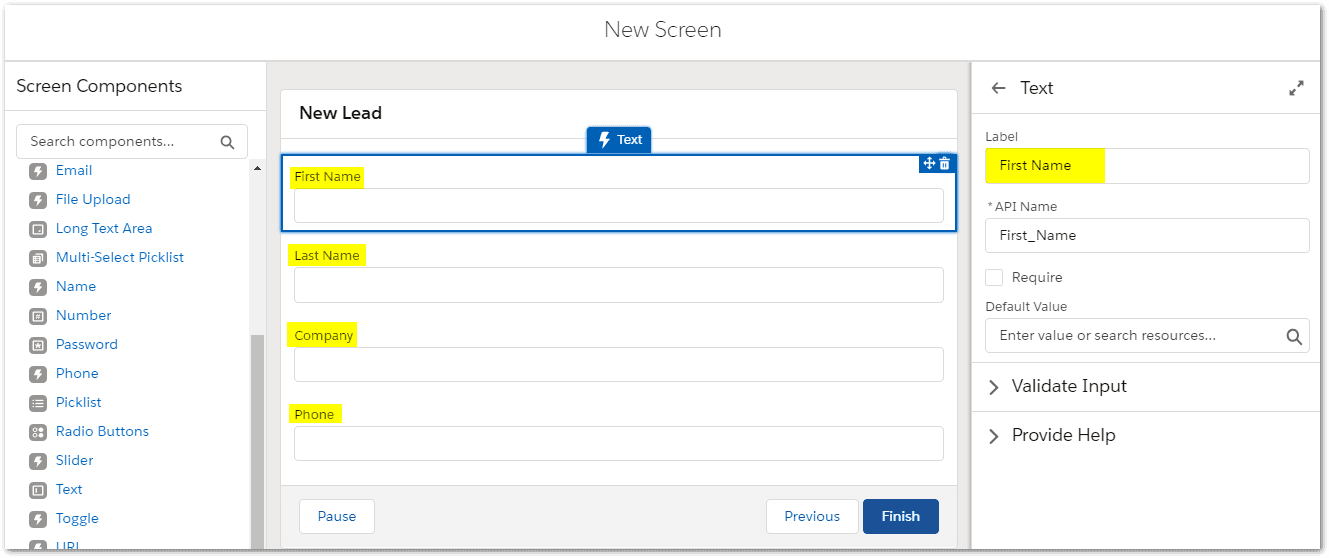Click the Previous button
The height and width of the screenshot is (558, 1329).
[811, 516]
